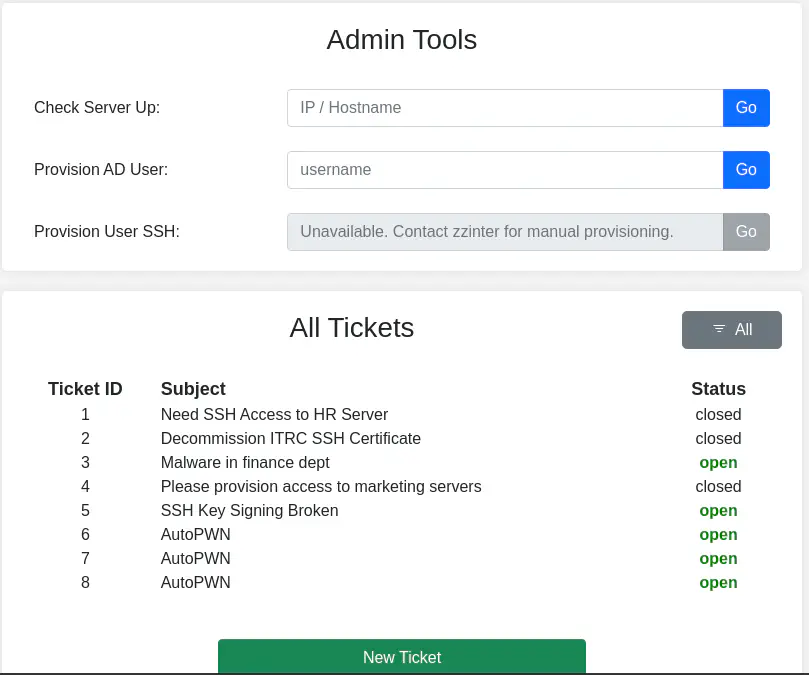This screenshot has width=809, height=675.
Task: Click the disabled Provision User SSH field
Action: coord(504,232)
